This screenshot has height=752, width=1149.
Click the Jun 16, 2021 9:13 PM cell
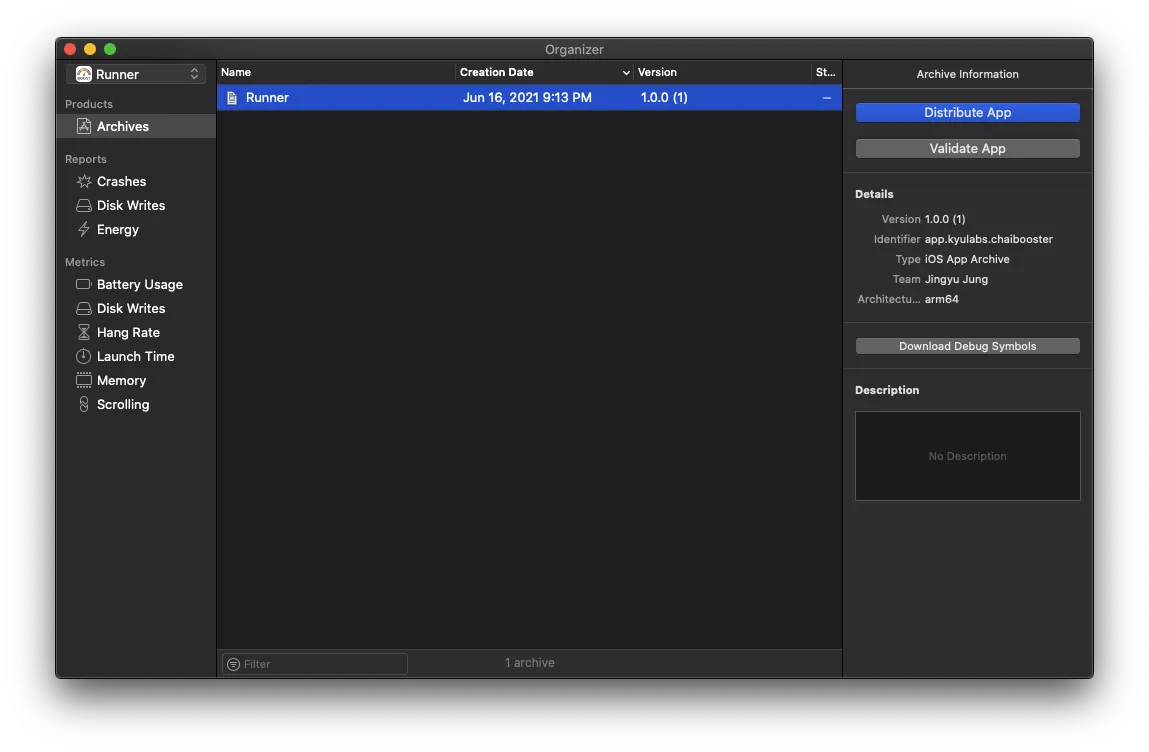527,97
